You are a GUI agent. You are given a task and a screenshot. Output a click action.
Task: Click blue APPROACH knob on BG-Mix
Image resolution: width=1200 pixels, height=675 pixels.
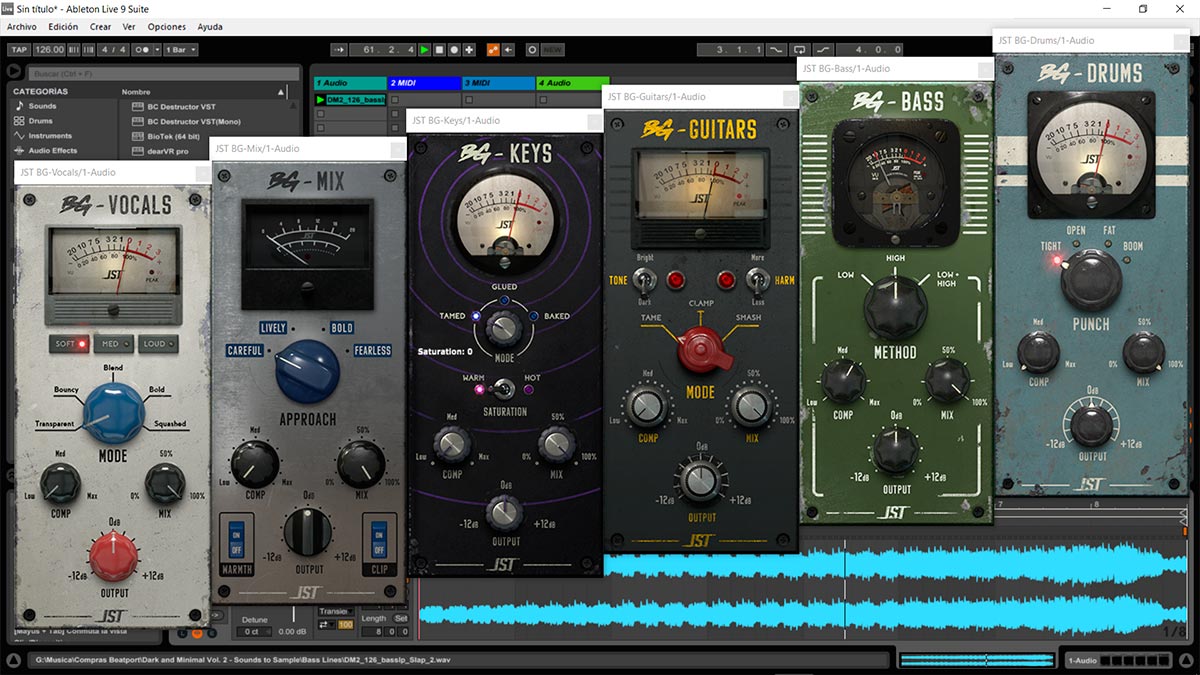click(x=307, y=372)
